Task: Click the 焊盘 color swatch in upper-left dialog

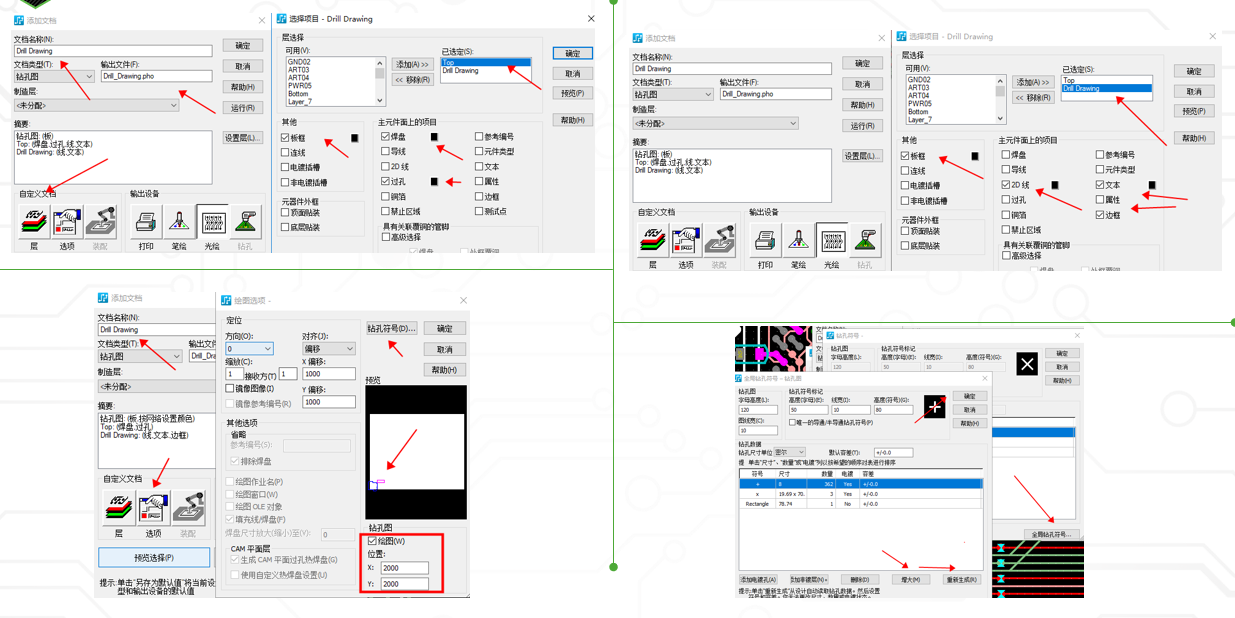Action: [x=434, y=137]
